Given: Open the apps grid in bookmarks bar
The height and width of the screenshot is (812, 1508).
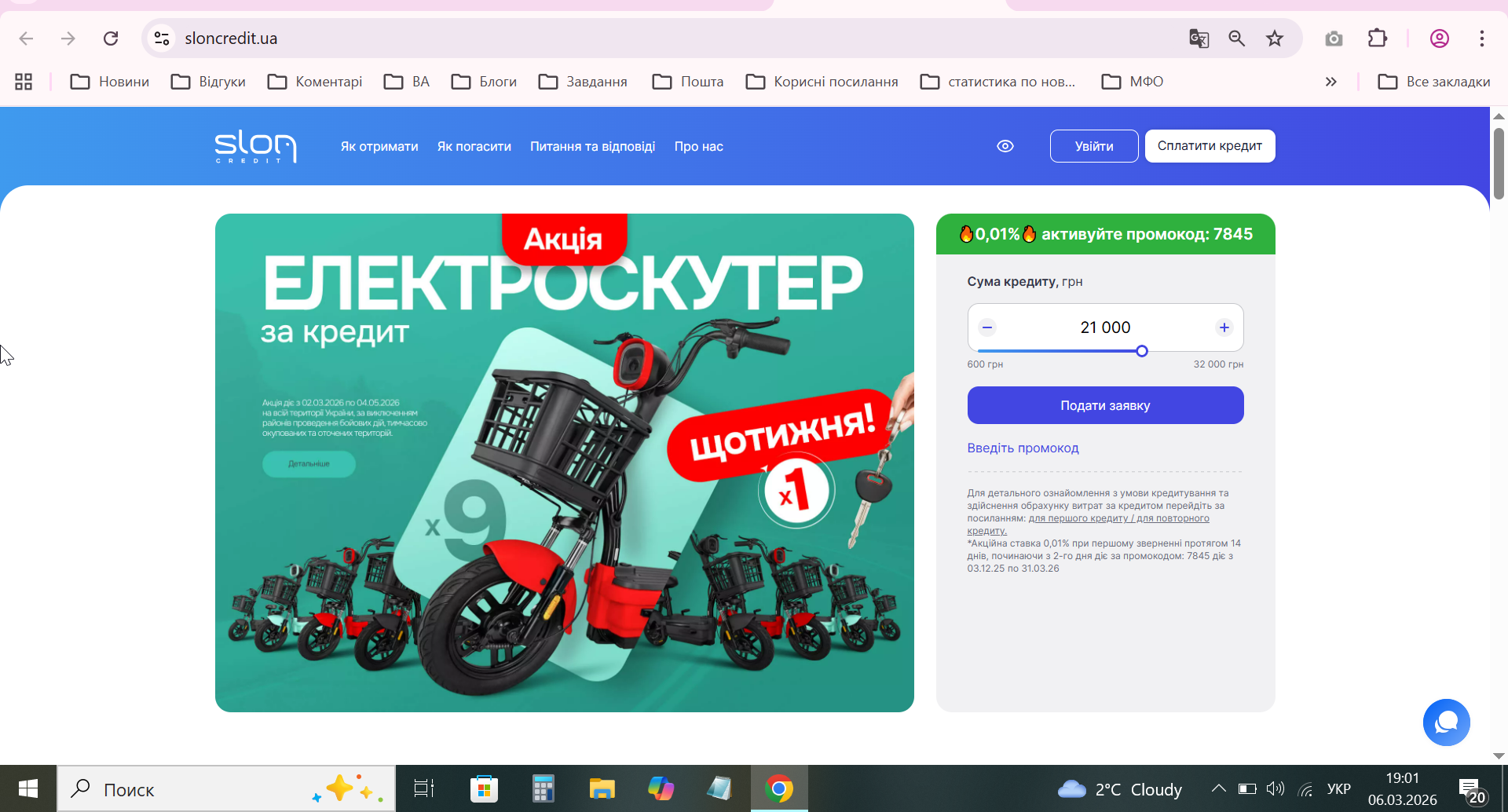Looking at the screenshot, I should [x=24, y=82].
